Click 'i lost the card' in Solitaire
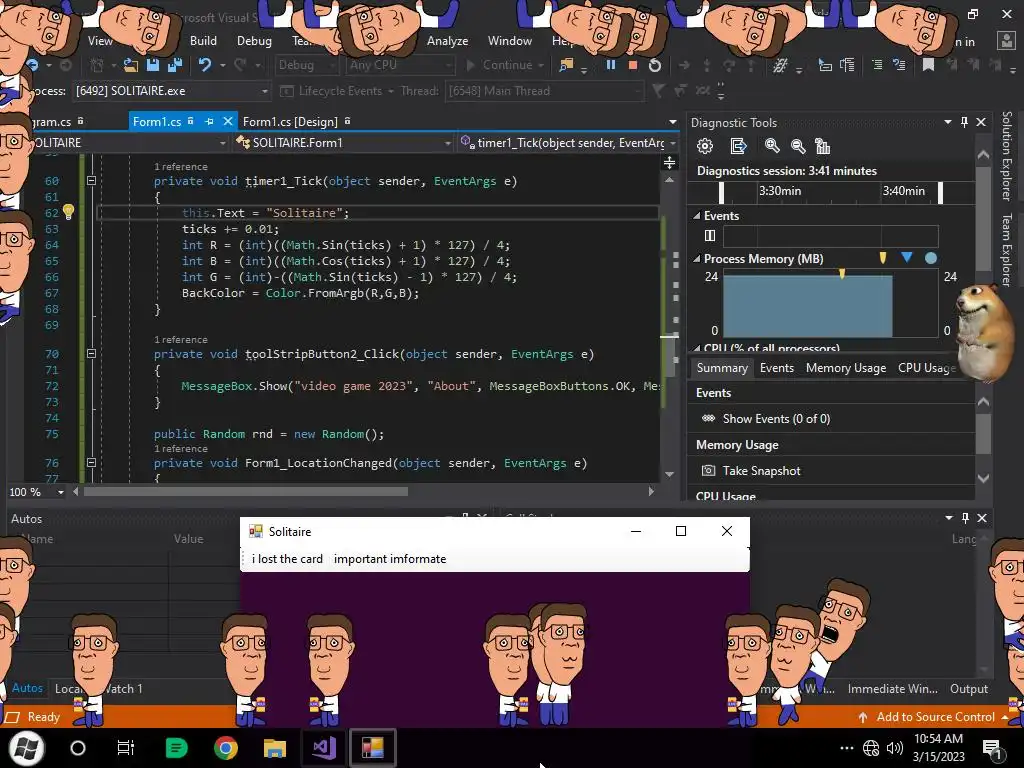This screenshot has width=1024, height=768. coord(287,559)
